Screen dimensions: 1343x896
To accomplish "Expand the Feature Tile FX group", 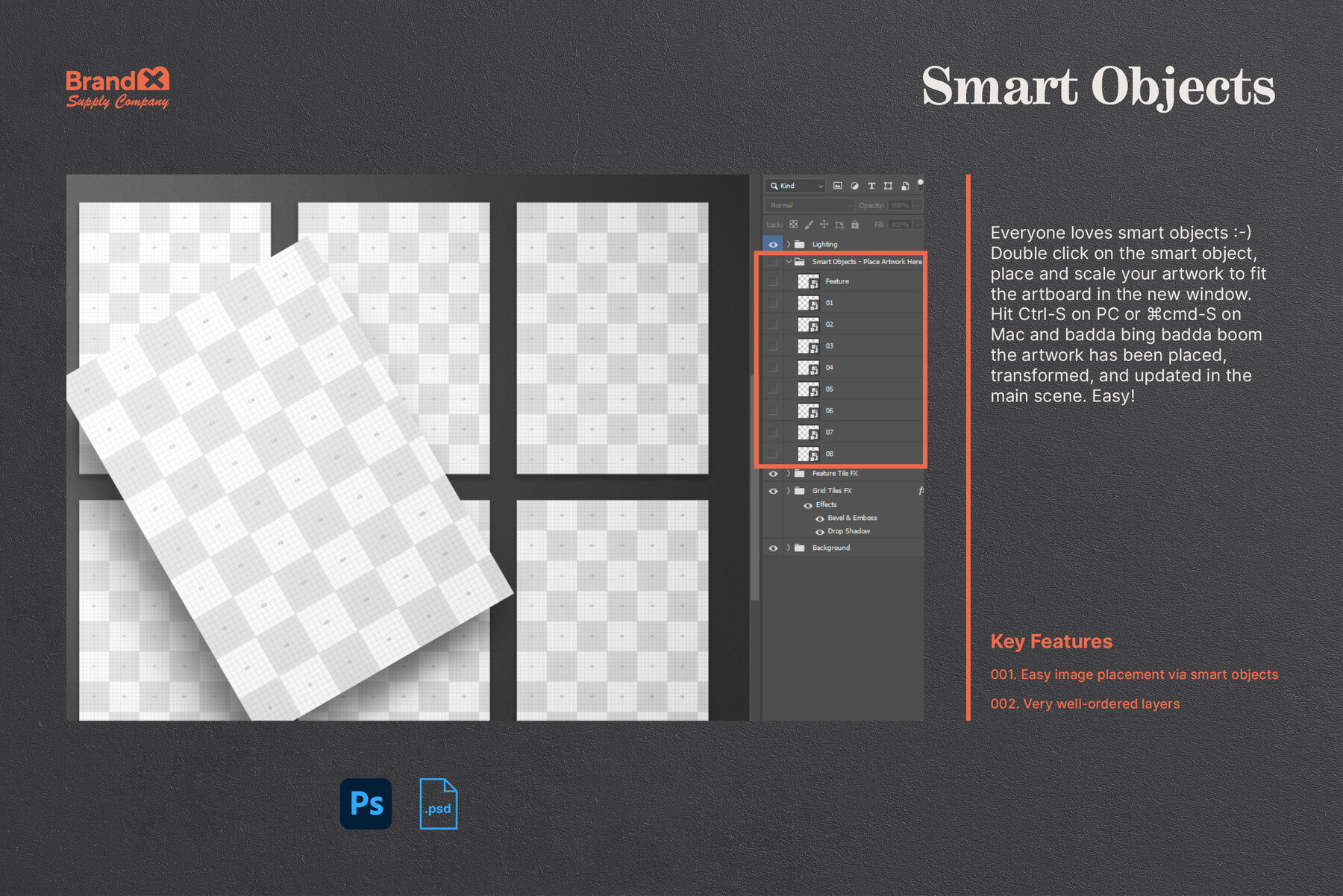I will click(x=789, y=473).
